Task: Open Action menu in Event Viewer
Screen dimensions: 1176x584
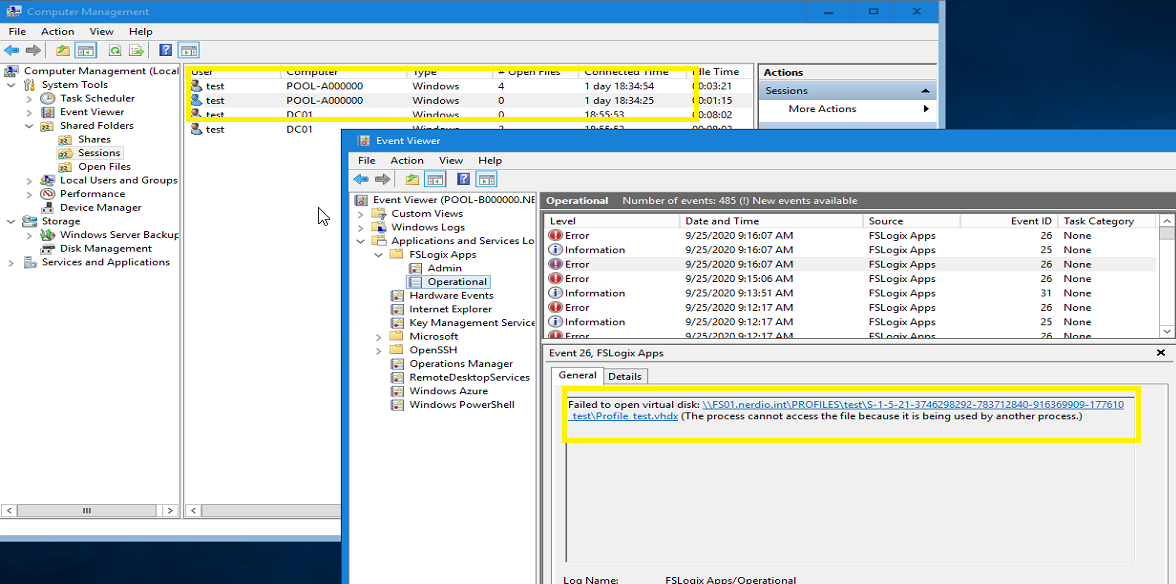Action: [x=407, y=160]
